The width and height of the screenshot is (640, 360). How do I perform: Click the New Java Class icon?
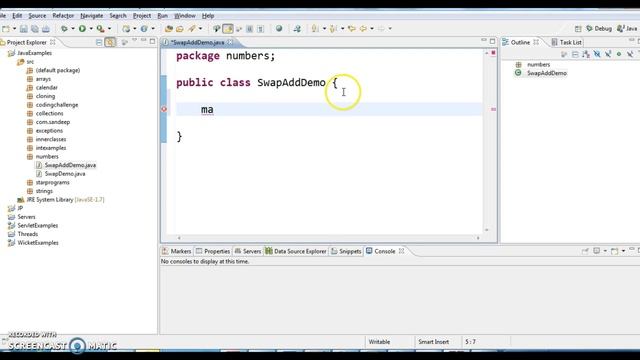pos(144,29)
